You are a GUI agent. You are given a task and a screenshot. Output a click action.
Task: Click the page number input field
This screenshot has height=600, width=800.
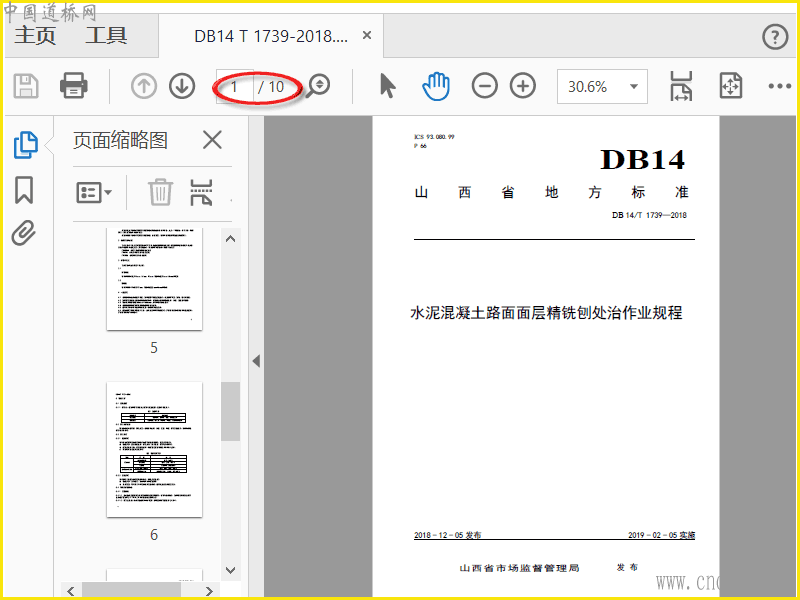(235, 87)
